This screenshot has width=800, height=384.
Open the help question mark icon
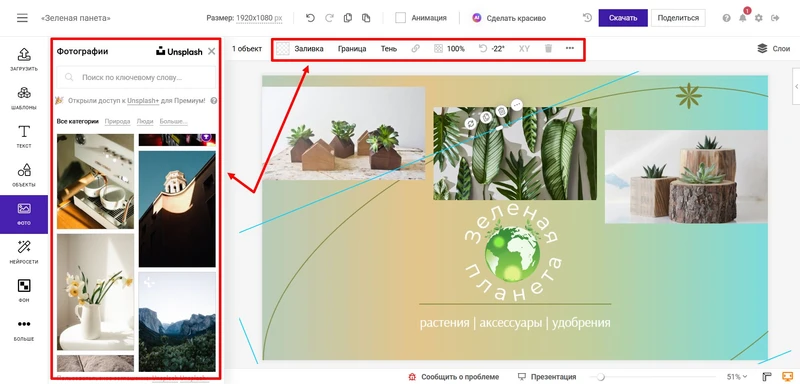click(727, 18)
